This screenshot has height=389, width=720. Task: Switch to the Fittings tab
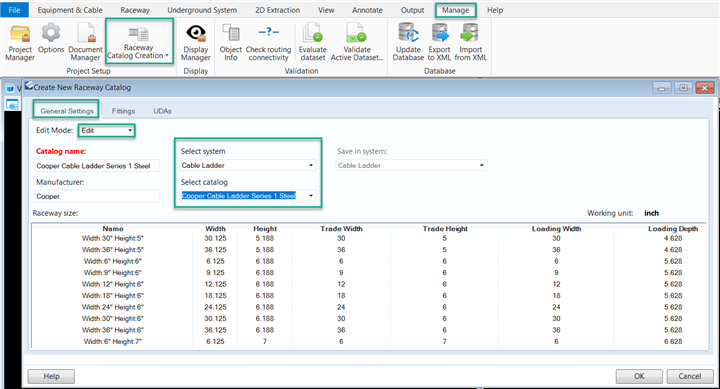(124, 111)
